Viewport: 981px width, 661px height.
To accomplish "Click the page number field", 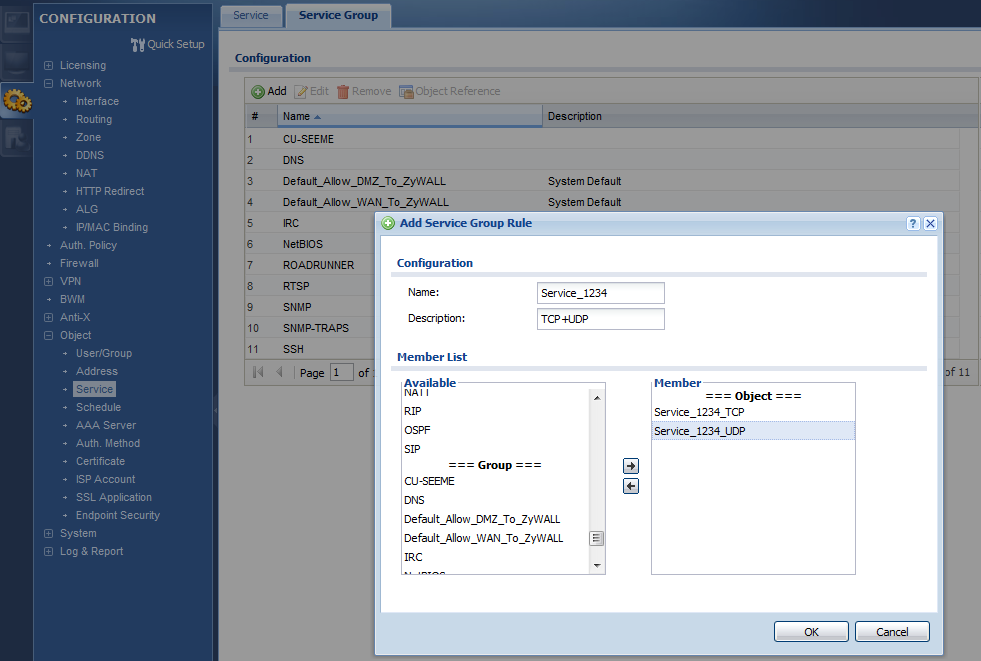I will pyautogui.click(x=341, y=373).
